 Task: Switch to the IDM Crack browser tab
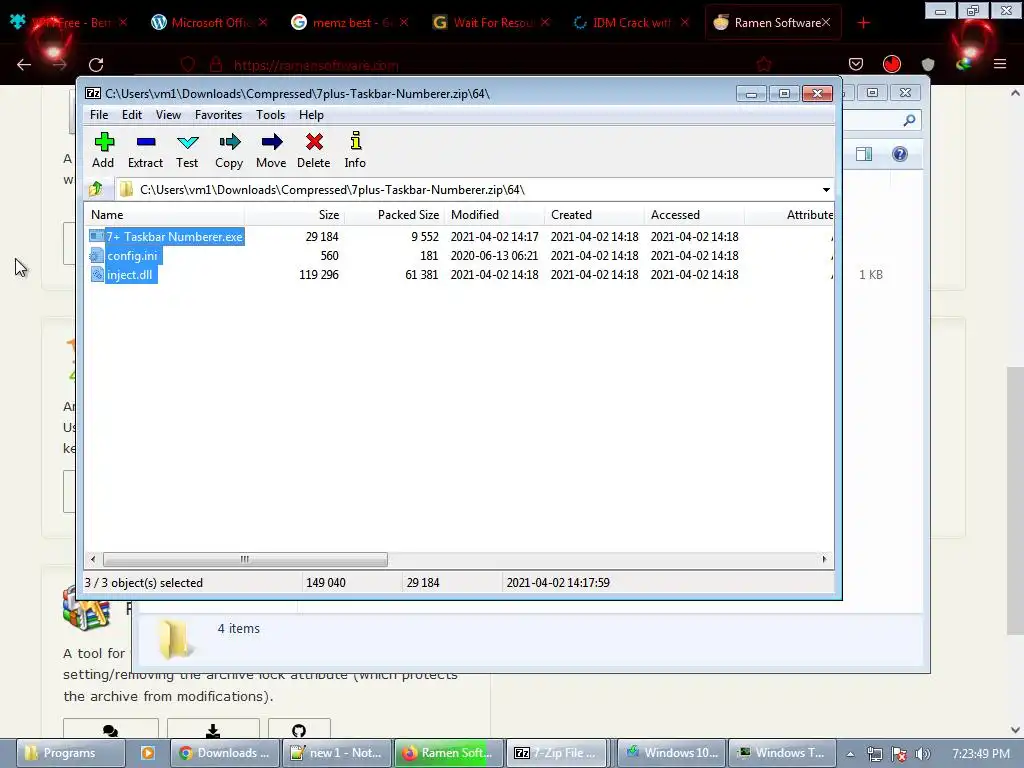[x=632, y=23]
